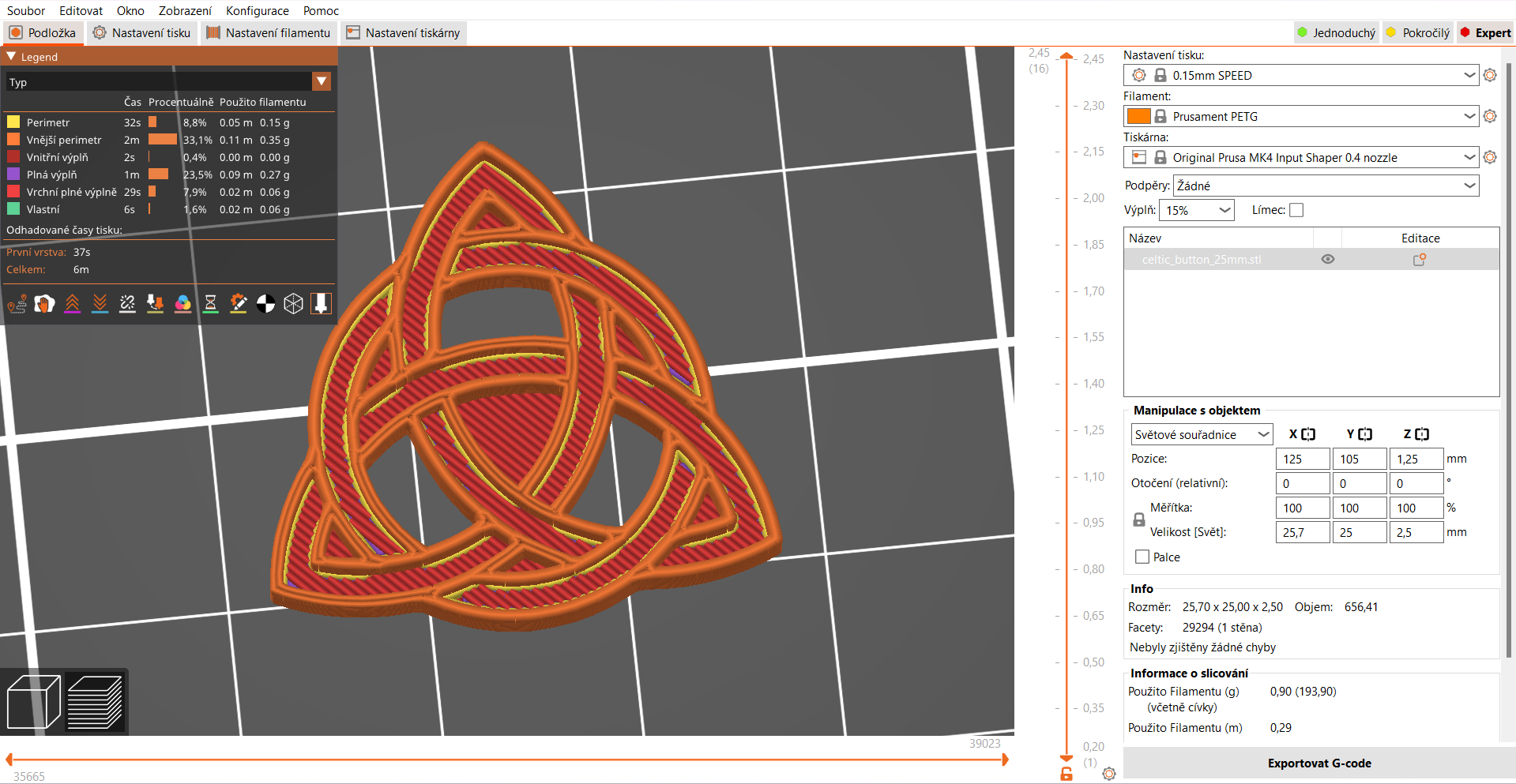Switch to Nastavení filamentu tab

[x=269, y=32]
